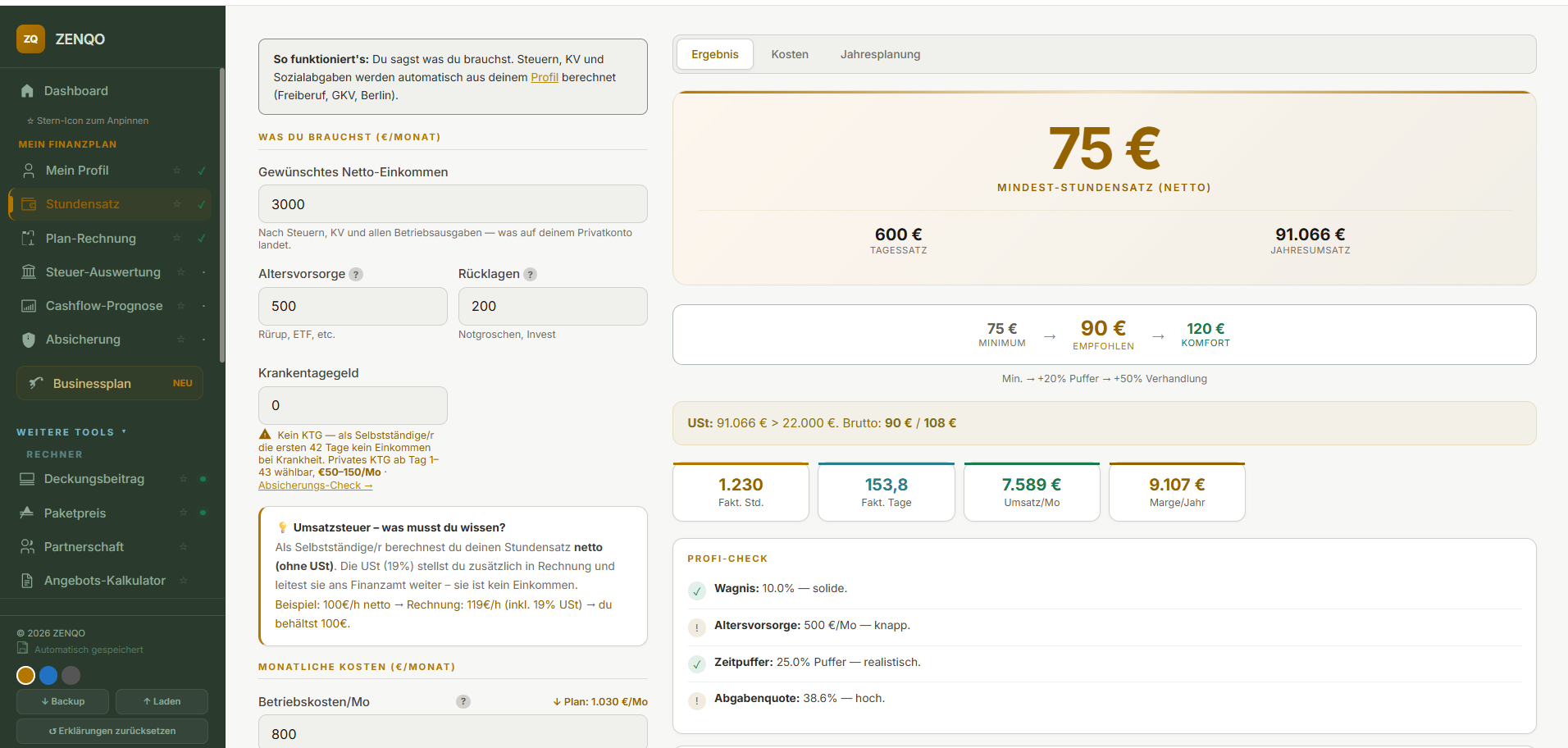Click the wallet icon beside Stundensatz
Viewport: 1568px width, 748px height.
pyautogui.click(x=29, y=204)
